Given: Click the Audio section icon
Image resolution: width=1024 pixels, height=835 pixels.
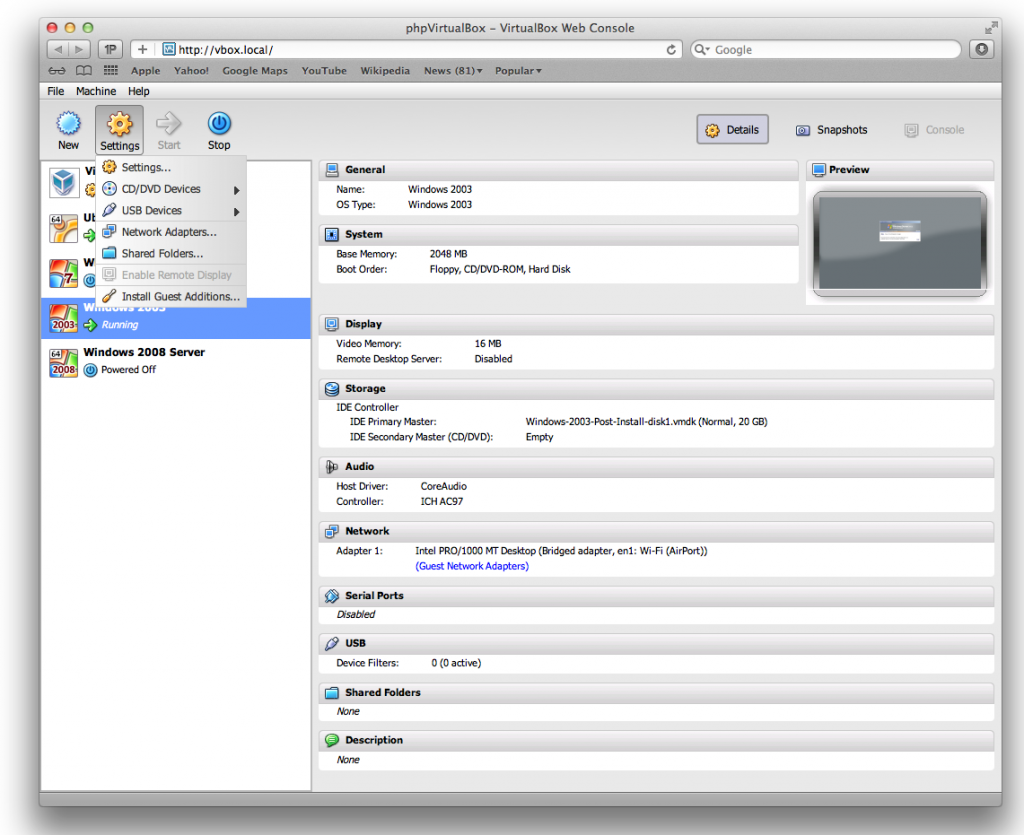Looking at the screenshot, I should 331,466.
